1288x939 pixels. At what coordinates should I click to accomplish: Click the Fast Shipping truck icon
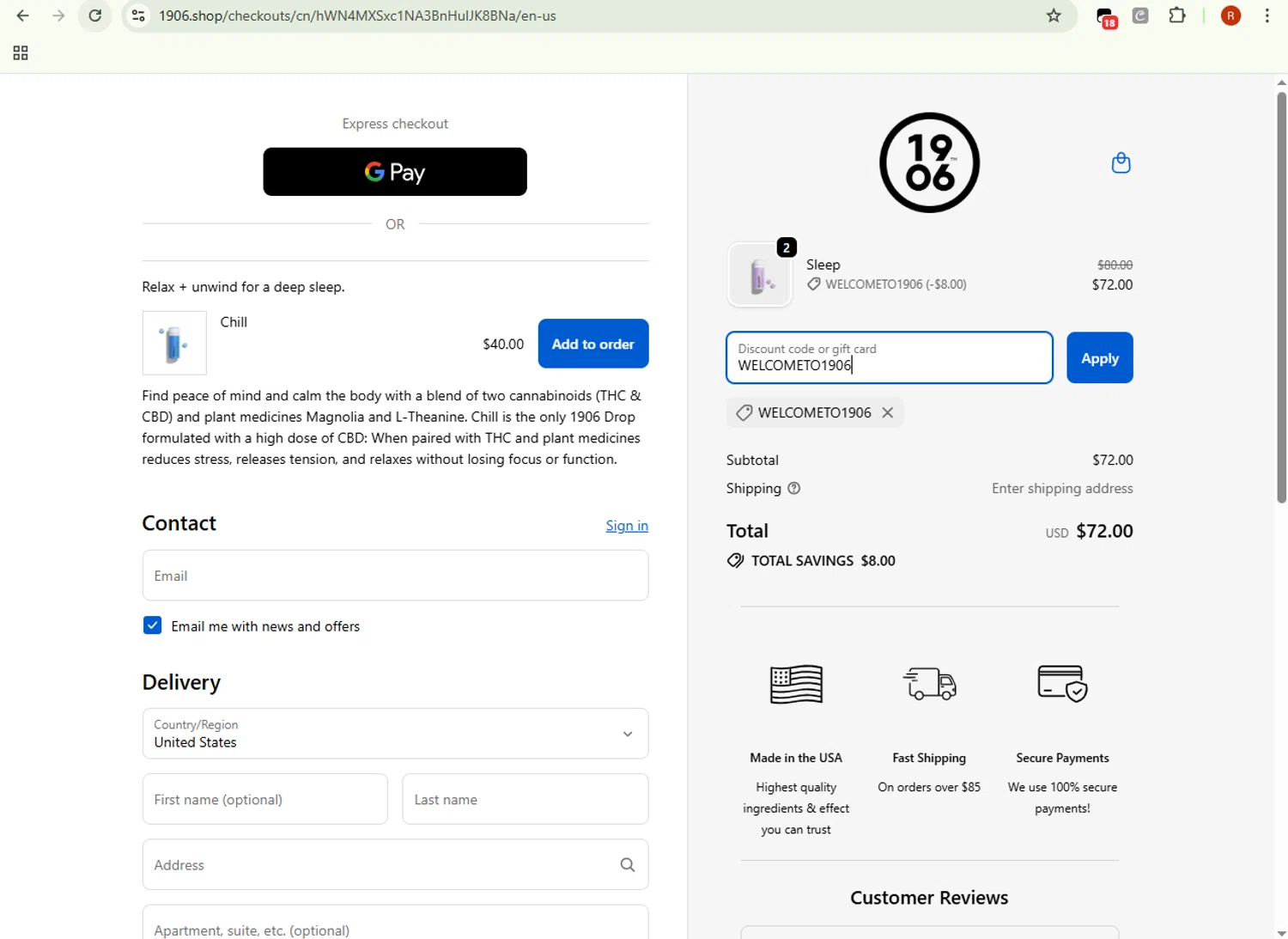pyautogui.click(x=929, y=685)
